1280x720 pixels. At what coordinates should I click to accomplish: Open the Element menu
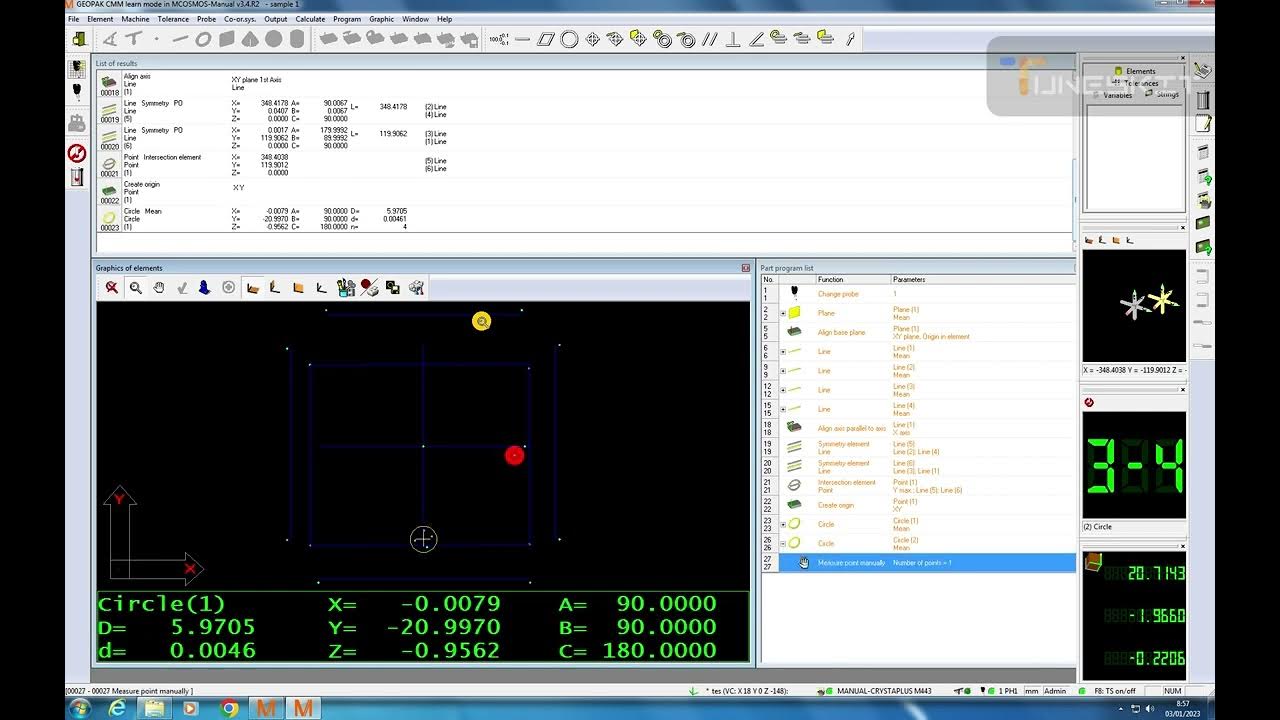(100, 19)
